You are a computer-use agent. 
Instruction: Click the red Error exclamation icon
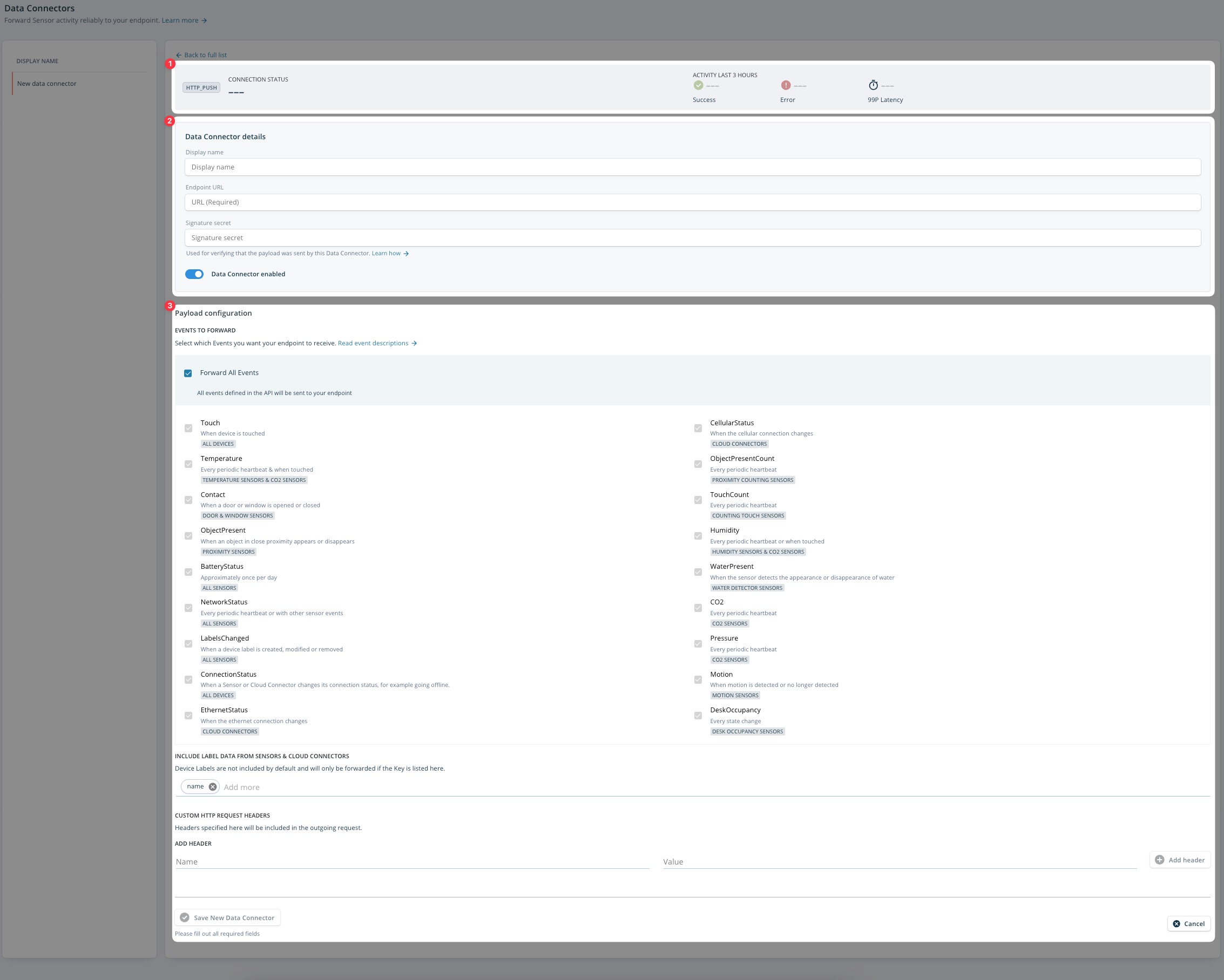786,85
